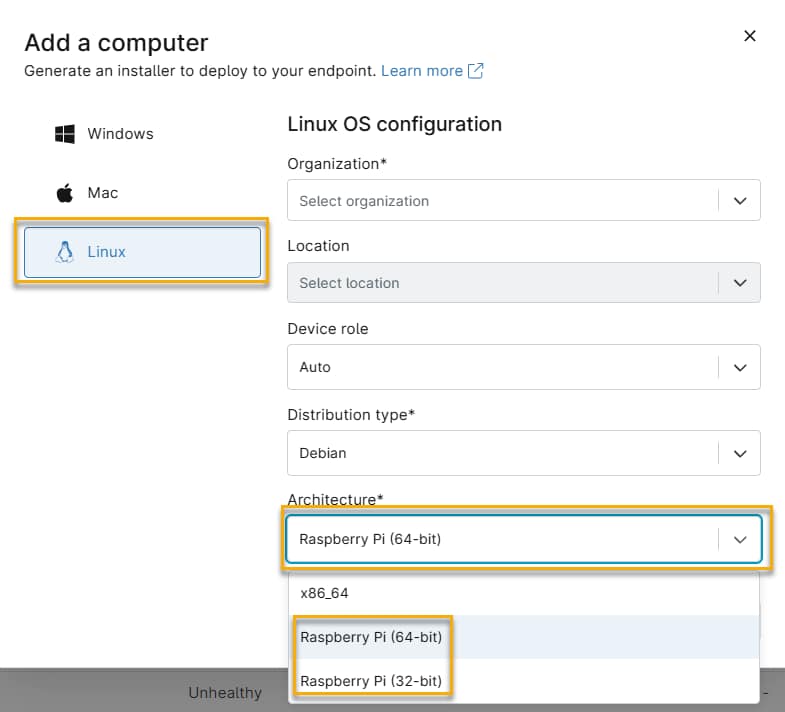Expand the Organization dropdown arrow

740,201
